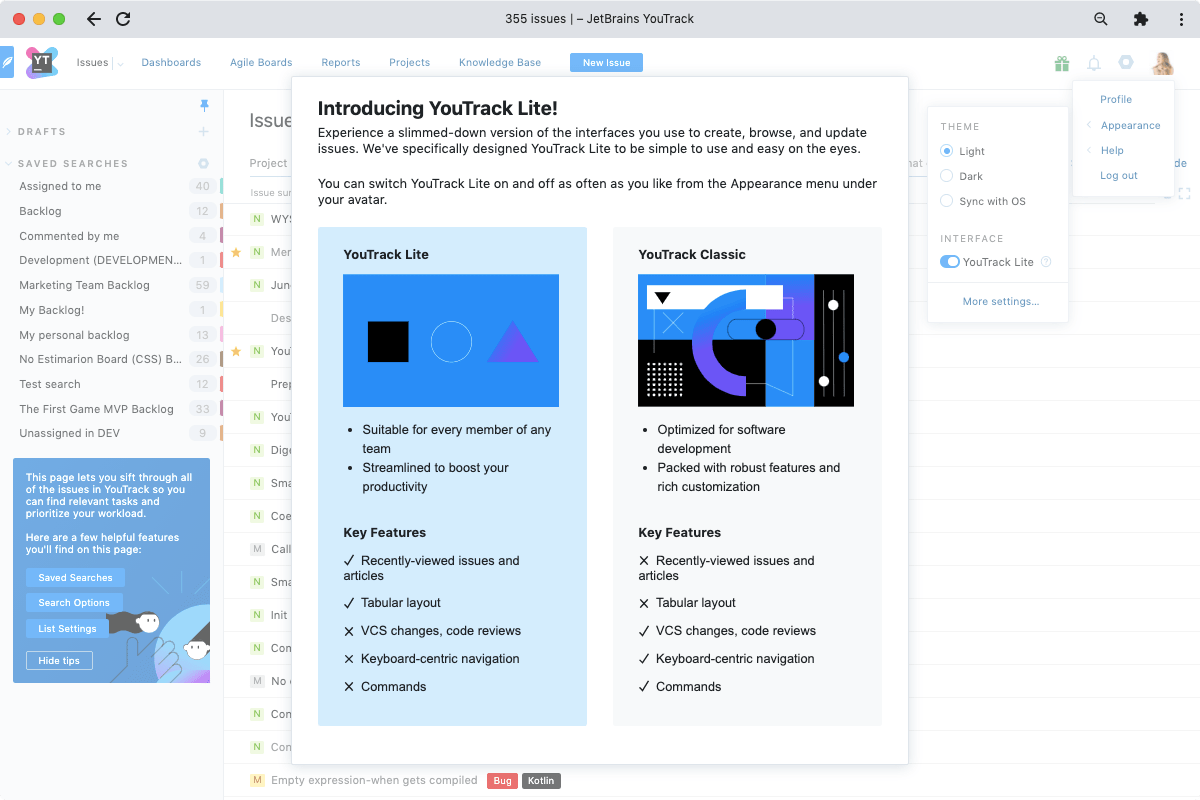Expand the Drafts section
The image size is (1200, 800).
click(8, 131)
